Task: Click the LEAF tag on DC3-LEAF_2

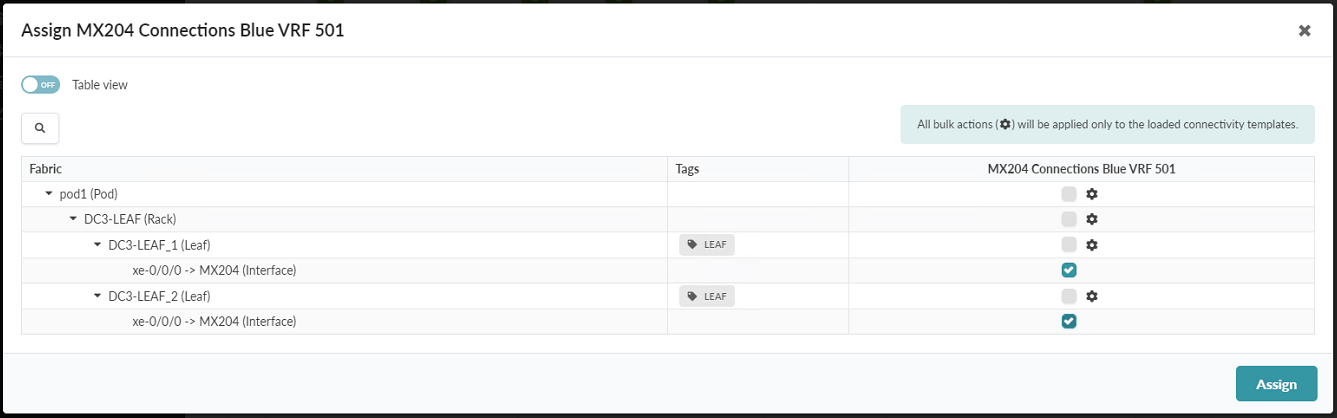Action: (706, 296)
